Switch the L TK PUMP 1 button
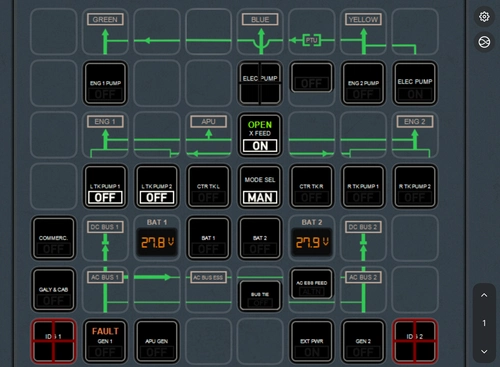Viewport: 500px width, 367px height. pos(105,187)
